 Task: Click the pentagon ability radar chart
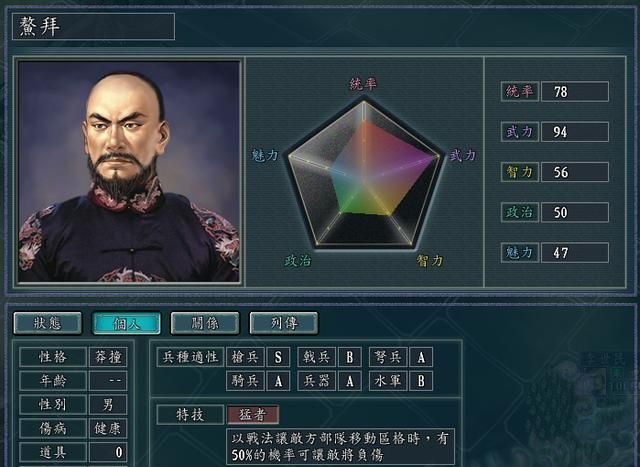[364, 173]
